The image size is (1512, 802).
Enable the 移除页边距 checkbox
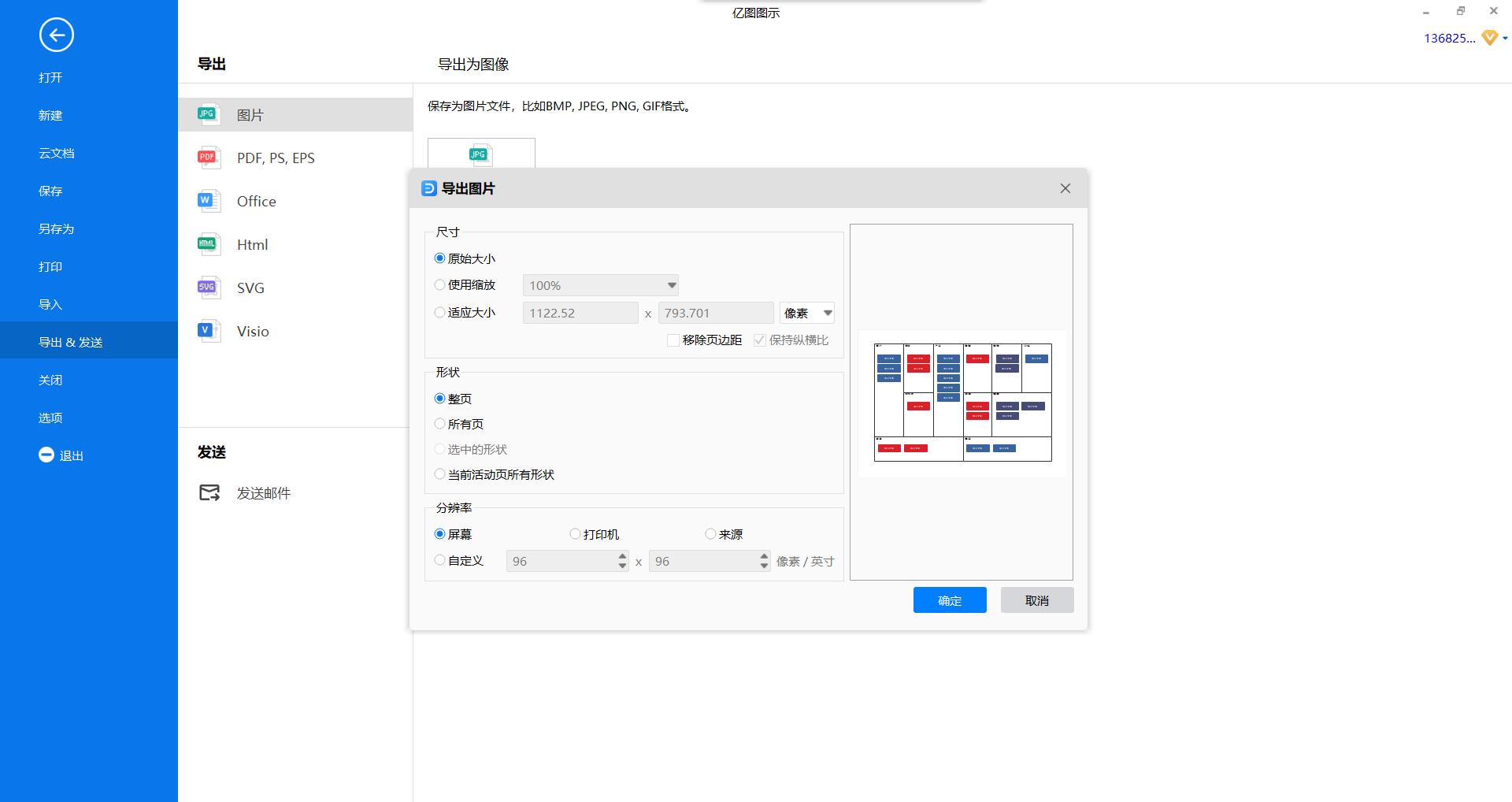673,340
